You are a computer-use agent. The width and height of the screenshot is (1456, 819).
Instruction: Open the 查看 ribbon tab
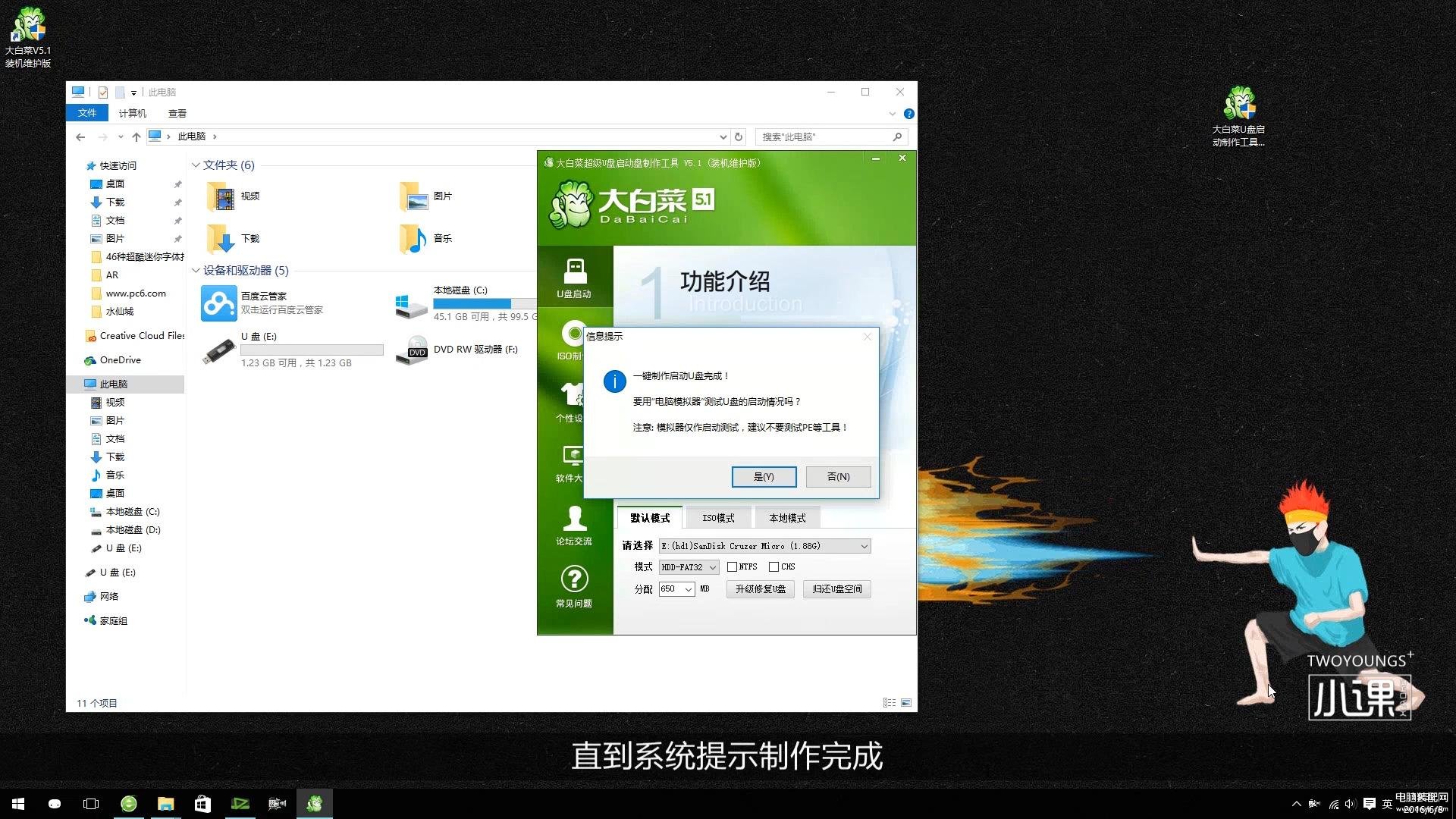click(x=177, y=113)
